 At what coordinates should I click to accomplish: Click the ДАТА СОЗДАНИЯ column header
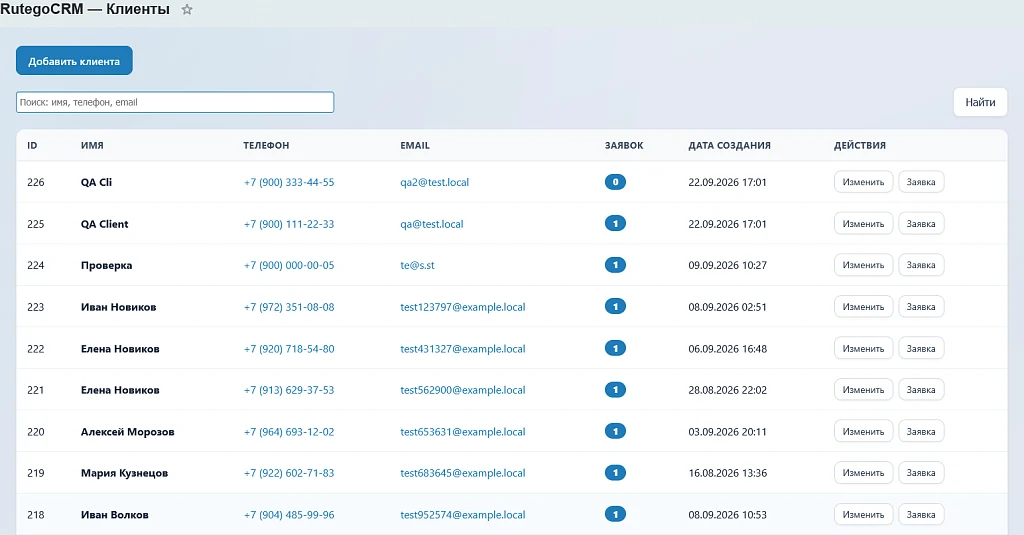coord(729,146)
